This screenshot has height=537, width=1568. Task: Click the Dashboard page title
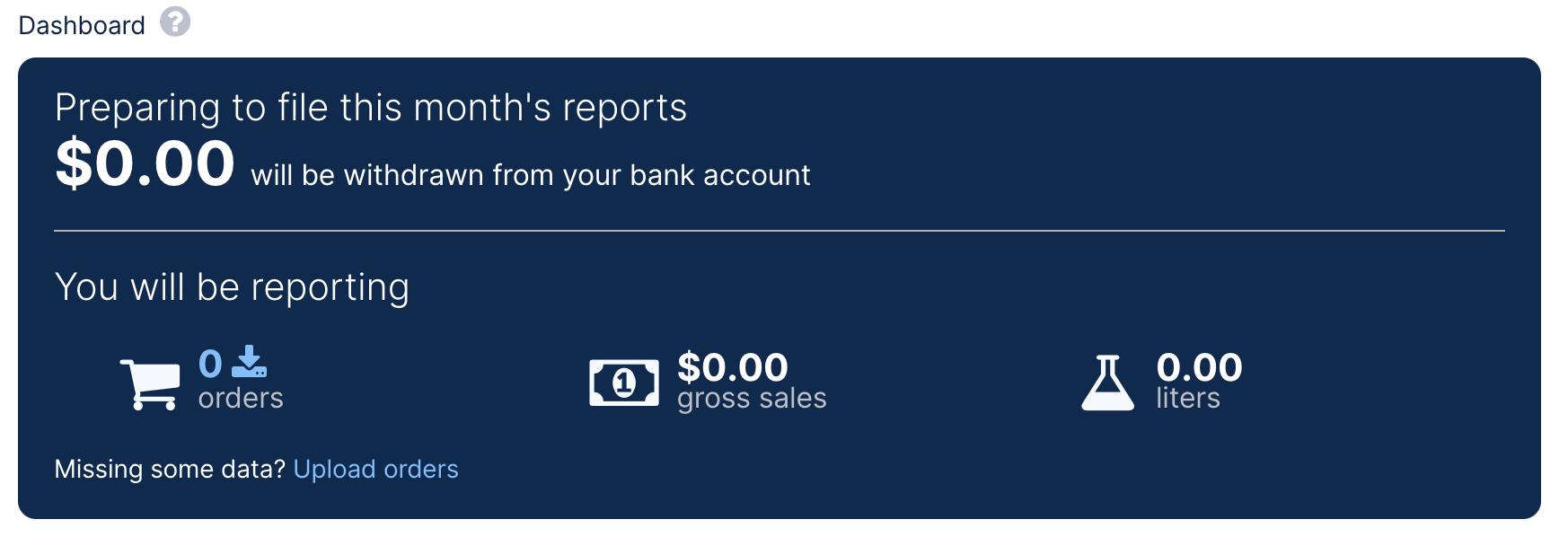(x=82, y=25)
